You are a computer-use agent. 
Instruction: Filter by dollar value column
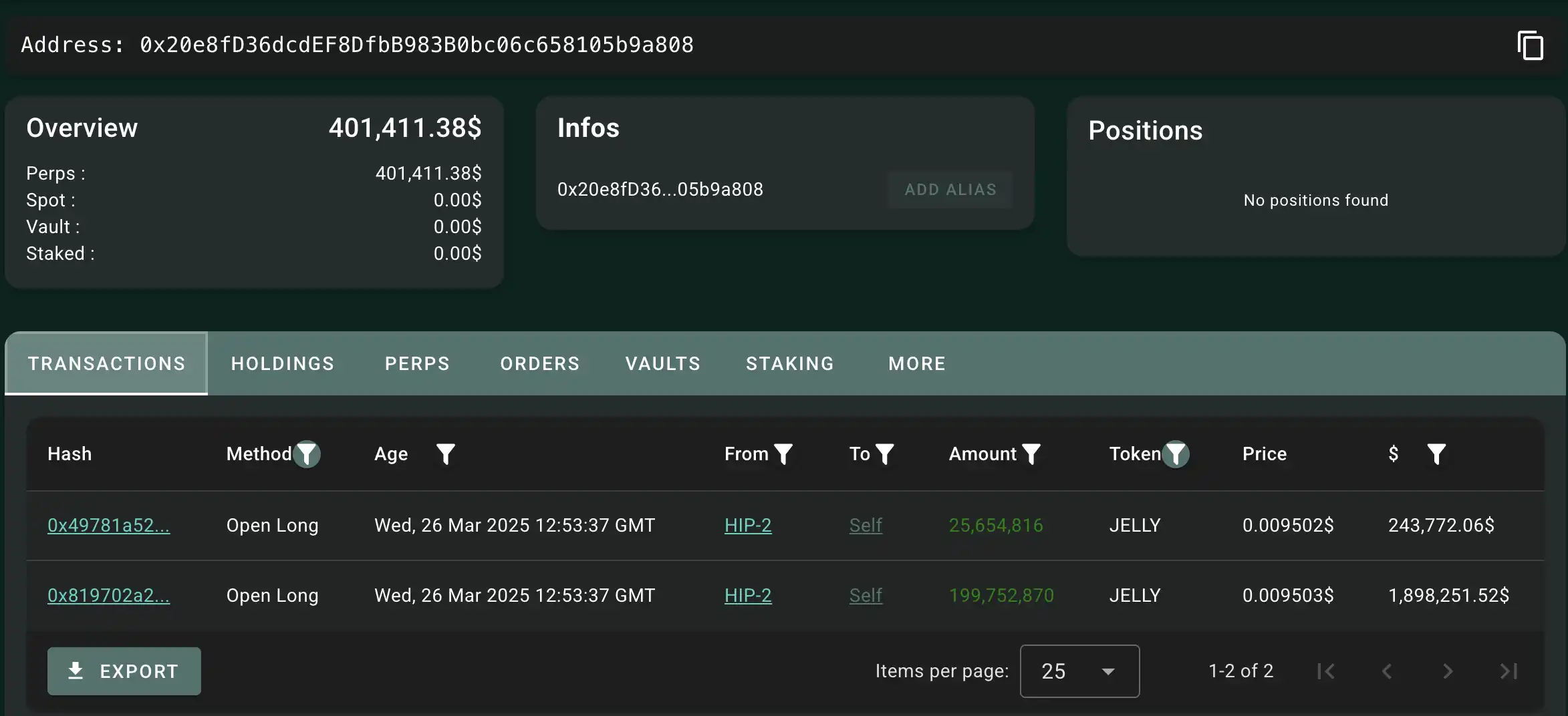[x=1436, y=454]
